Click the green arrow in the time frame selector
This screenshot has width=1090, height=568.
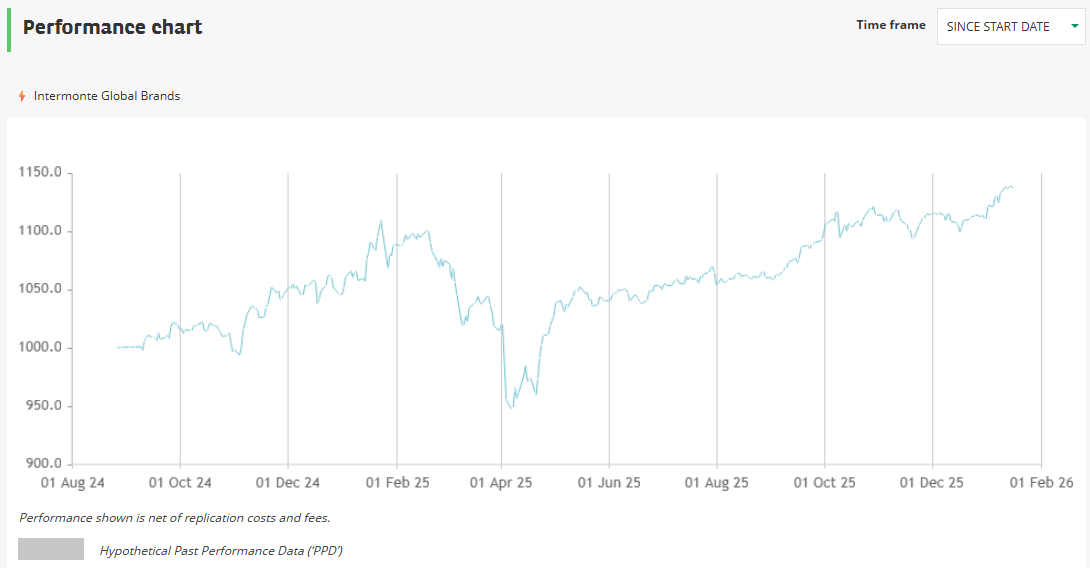tap(1074, 27)
